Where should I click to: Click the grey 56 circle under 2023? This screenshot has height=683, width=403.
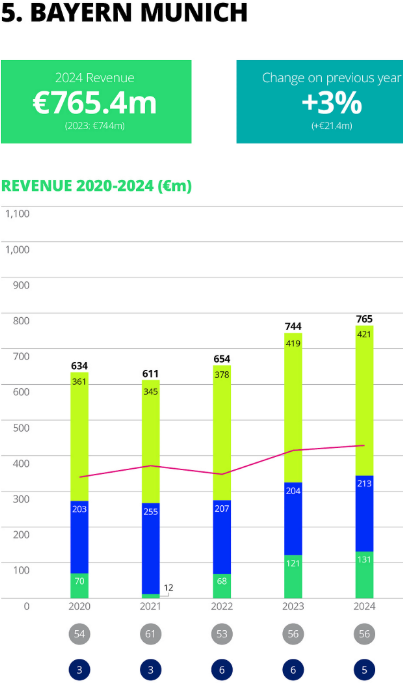[293, 634]
